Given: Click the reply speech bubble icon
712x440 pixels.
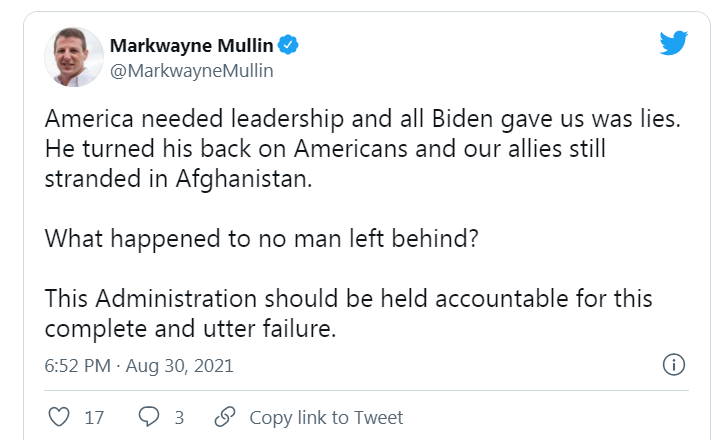Looking at the screenshot, I should pos(149,417).
